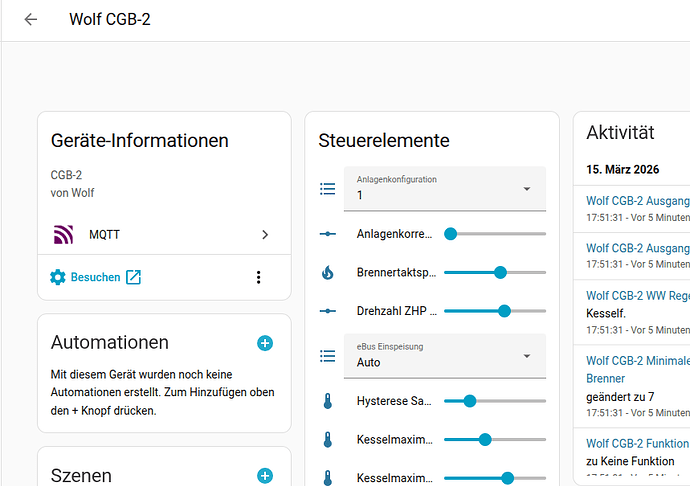The height and width of the screenshot is (486, 690).
Task: Click the Brennertaktsperre slider
Action: pyautogui.click(x=495, y=272)
